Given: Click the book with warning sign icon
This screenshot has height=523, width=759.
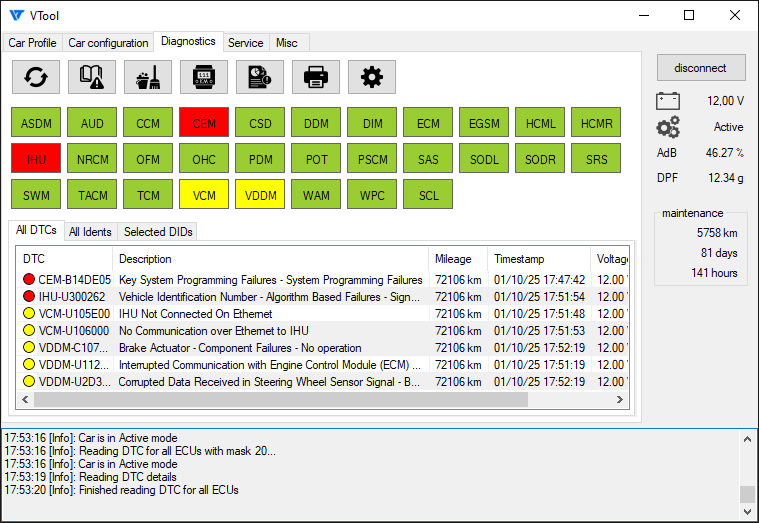Looking at the screenshot, I should click(x=92, y=77).
